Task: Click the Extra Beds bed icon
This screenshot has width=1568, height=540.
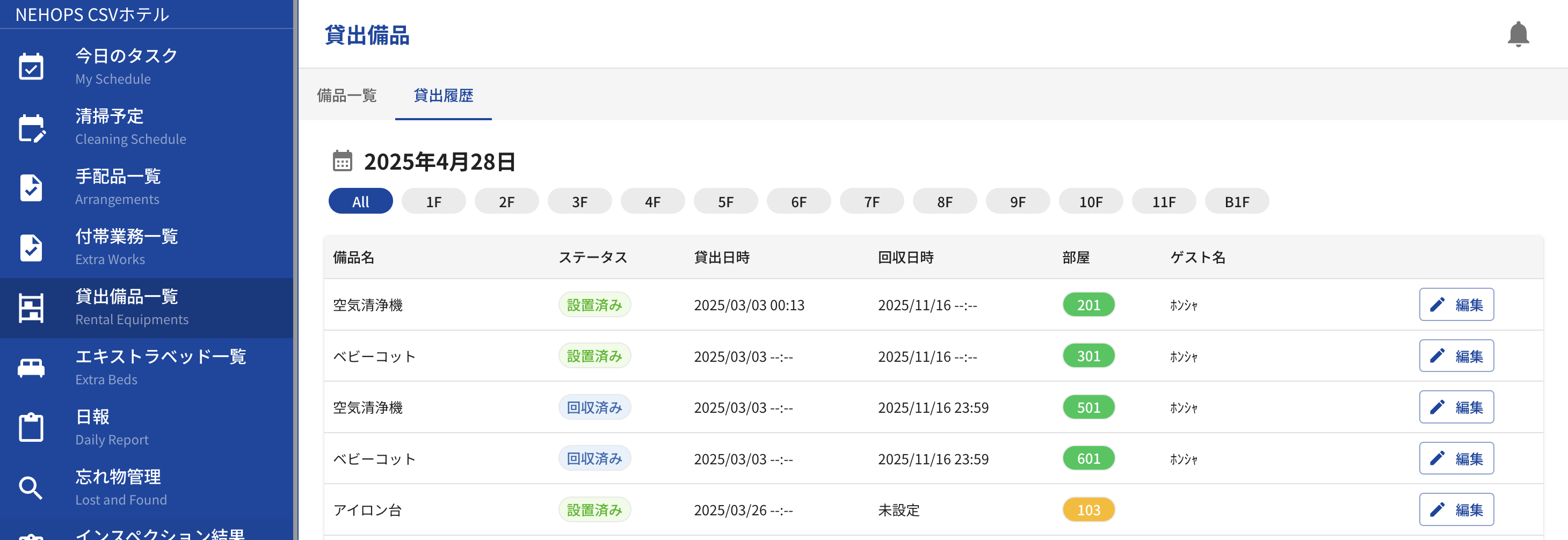Action: 31,368
